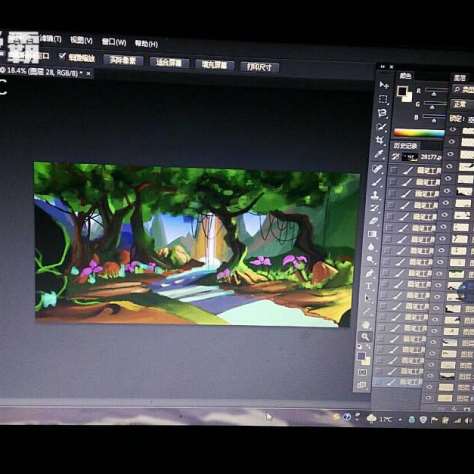Click the 填充屏幕 button
Image resolution: width=474 pixels, height=474 pixels.
(x=214, y=65)
